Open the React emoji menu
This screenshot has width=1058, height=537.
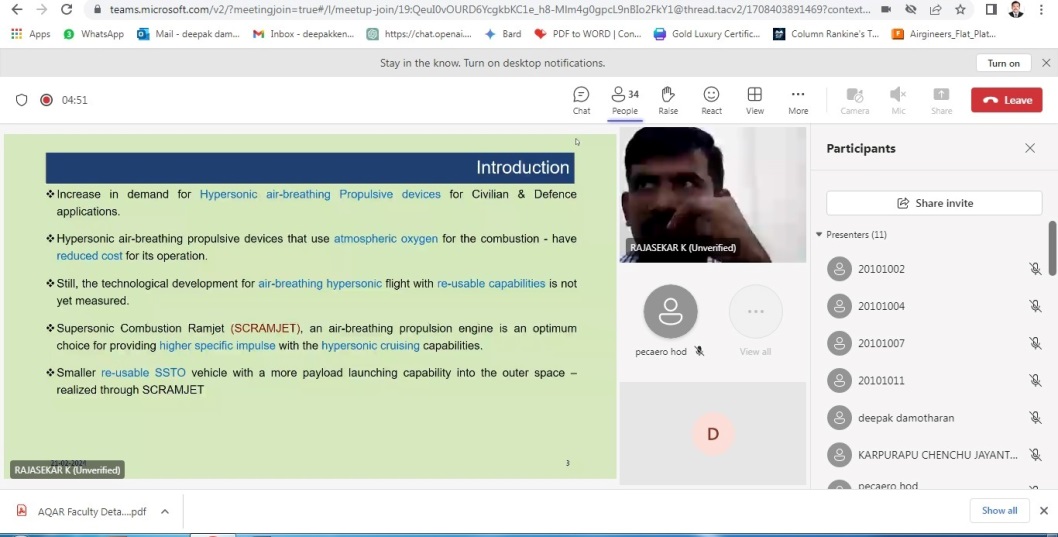point(711,99)
